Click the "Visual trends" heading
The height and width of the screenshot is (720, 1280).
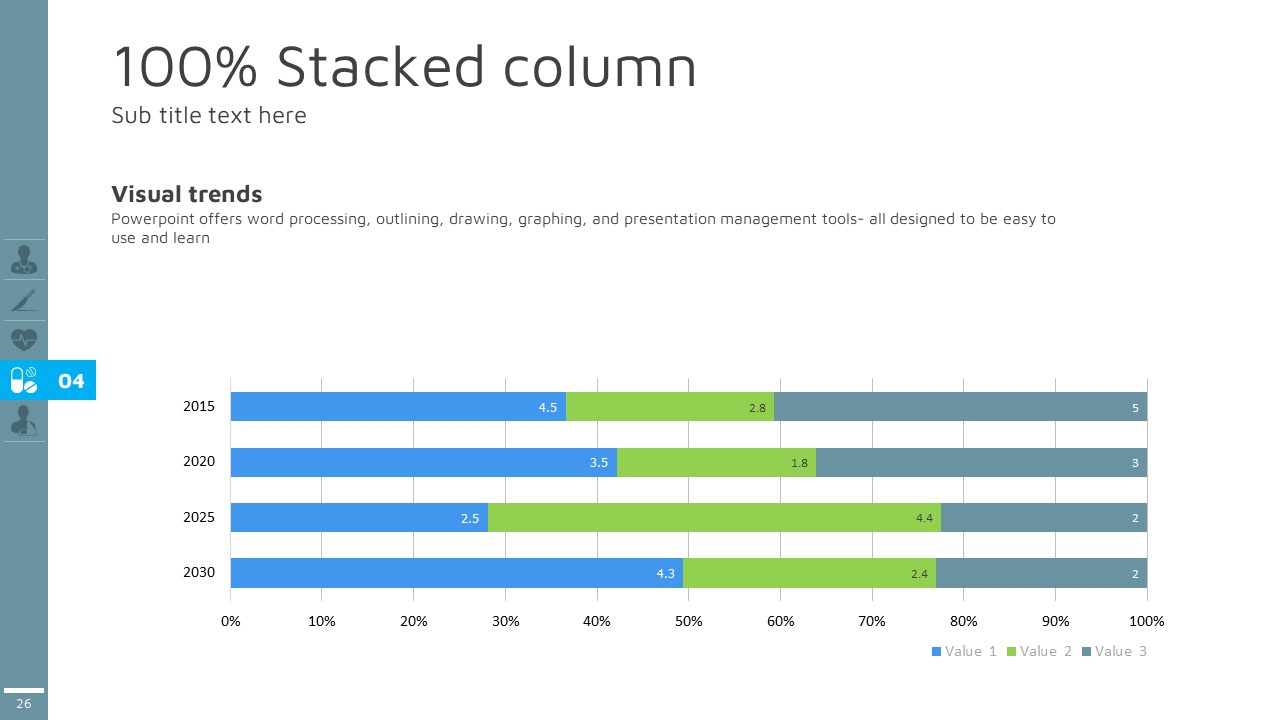187,194
